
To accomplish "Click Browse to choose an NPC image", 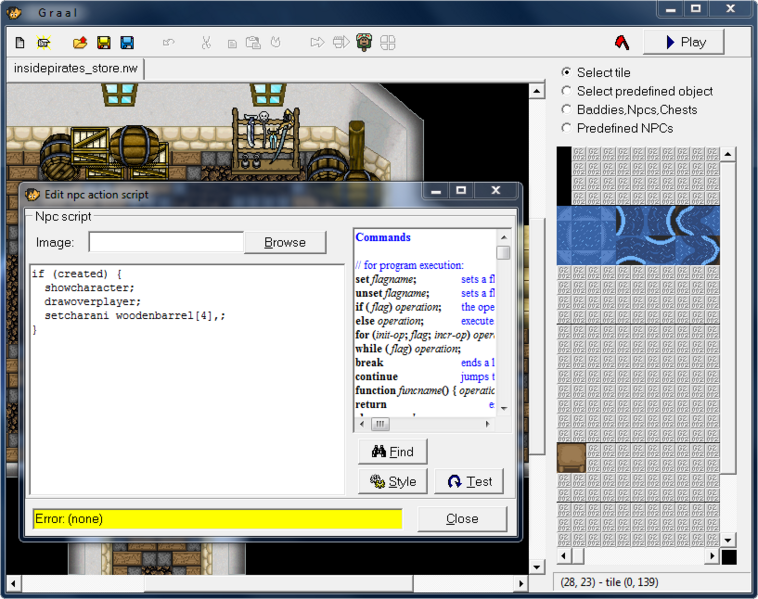I will click(x=285, y=242).
